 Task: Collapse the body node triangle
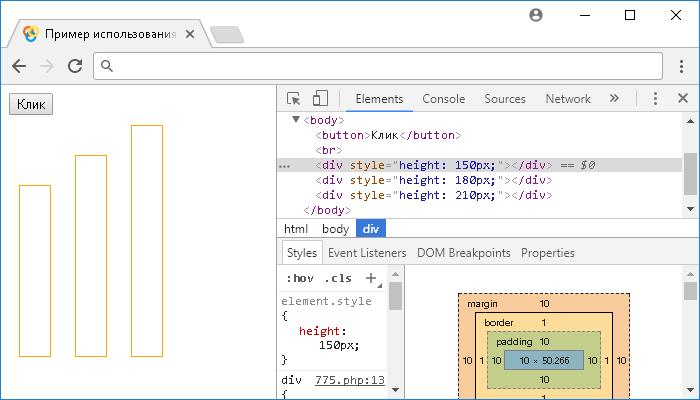(x=296, y=120)
